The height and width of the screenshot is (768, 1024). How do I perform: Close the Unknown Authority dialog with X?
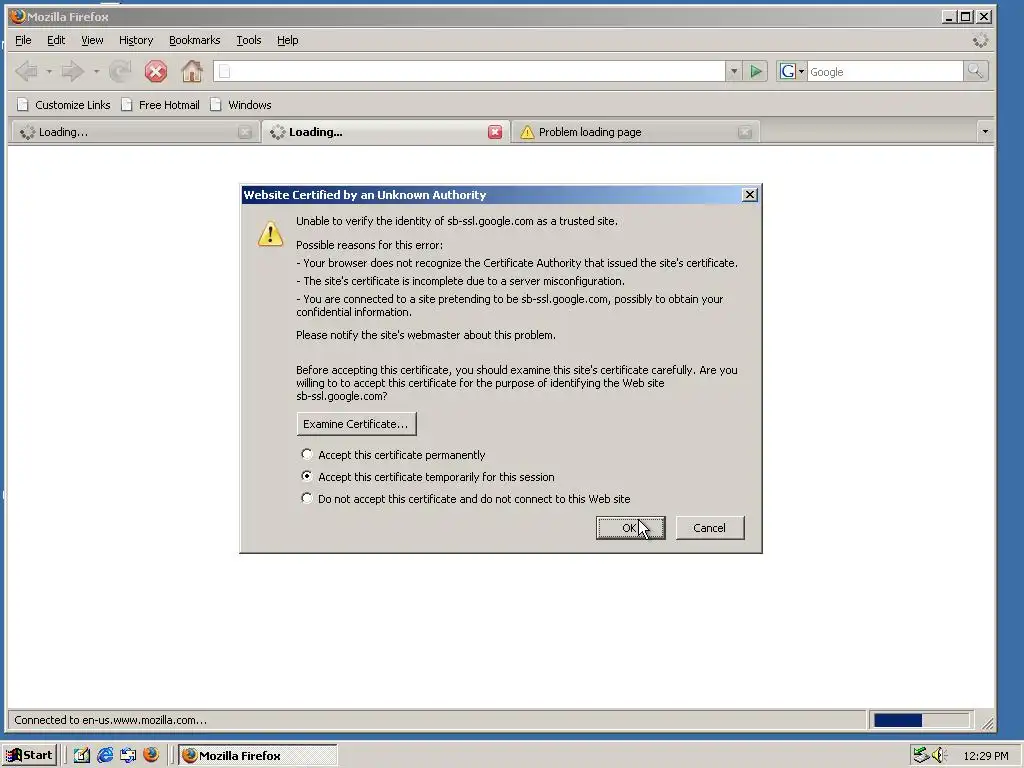point(750,195)
